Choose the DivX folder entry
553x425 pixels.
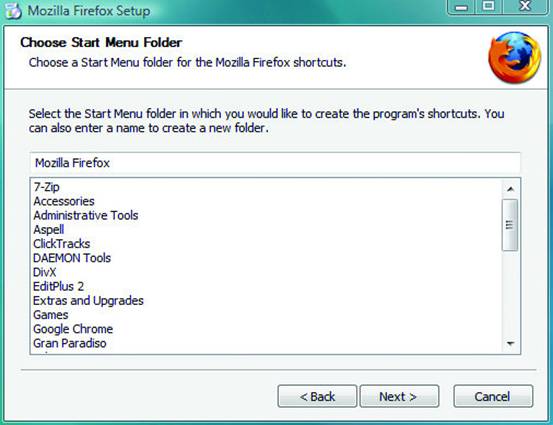click(44, 272)
